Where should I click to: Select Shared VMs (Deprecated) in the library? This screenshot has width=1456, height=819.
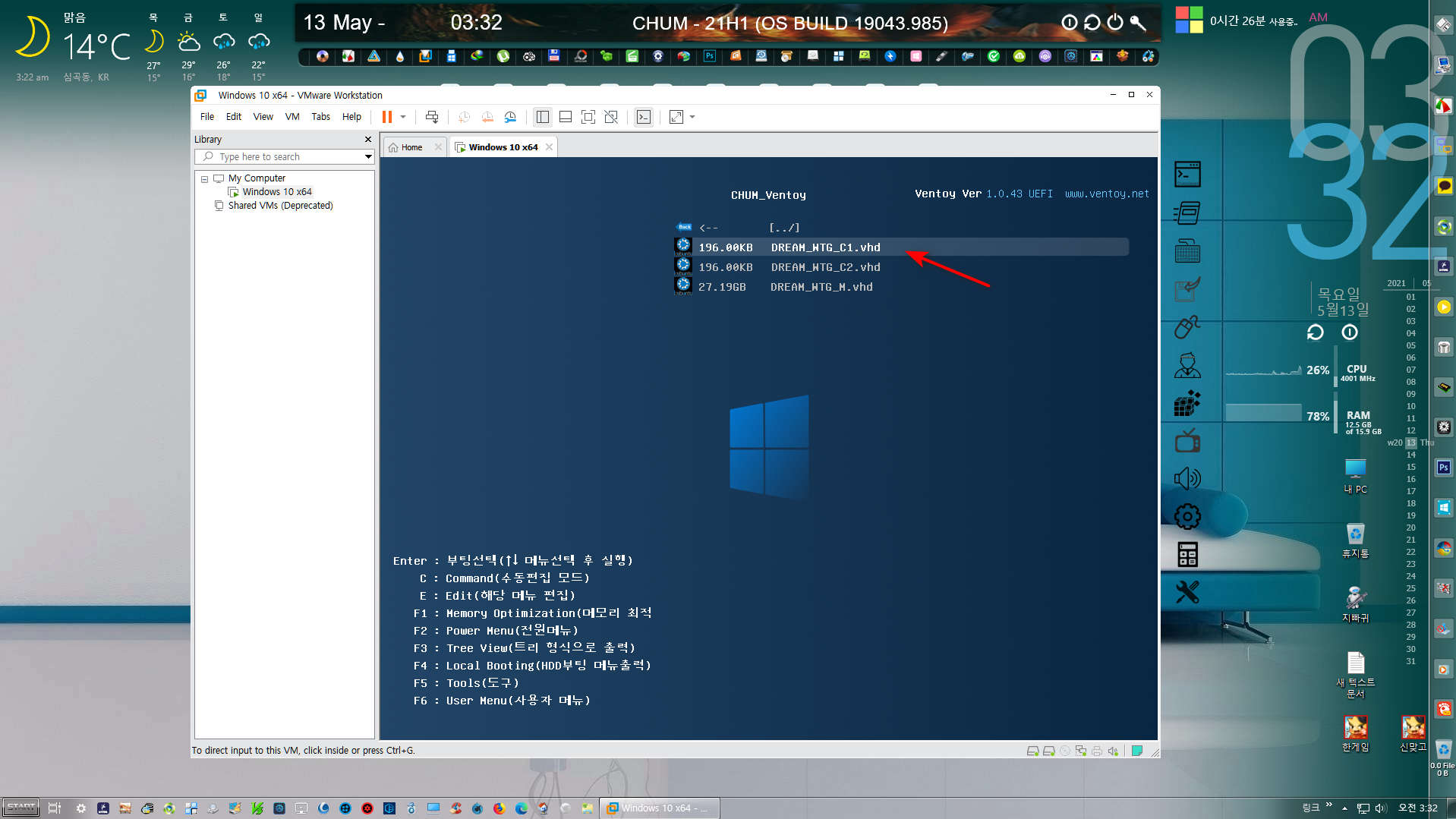(280, 206)
